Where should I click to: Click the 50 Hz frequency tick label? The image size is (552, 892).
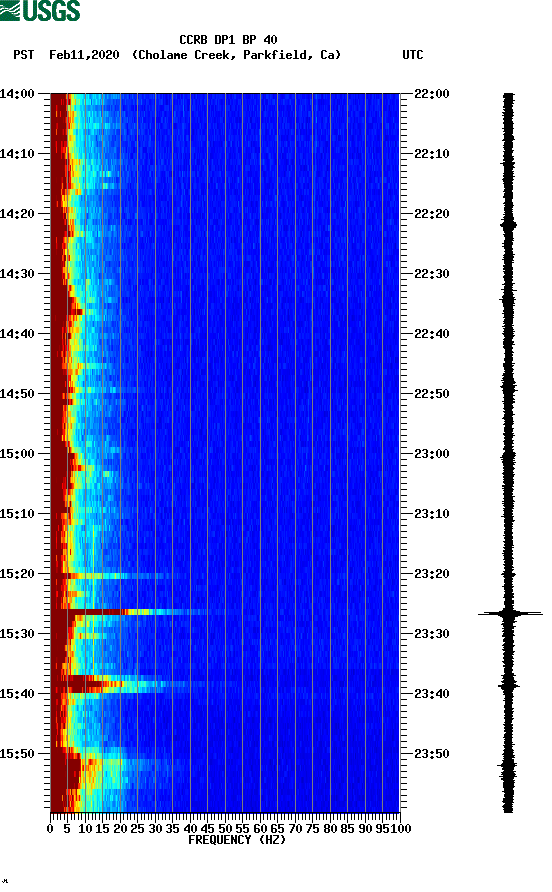point(225,829)
